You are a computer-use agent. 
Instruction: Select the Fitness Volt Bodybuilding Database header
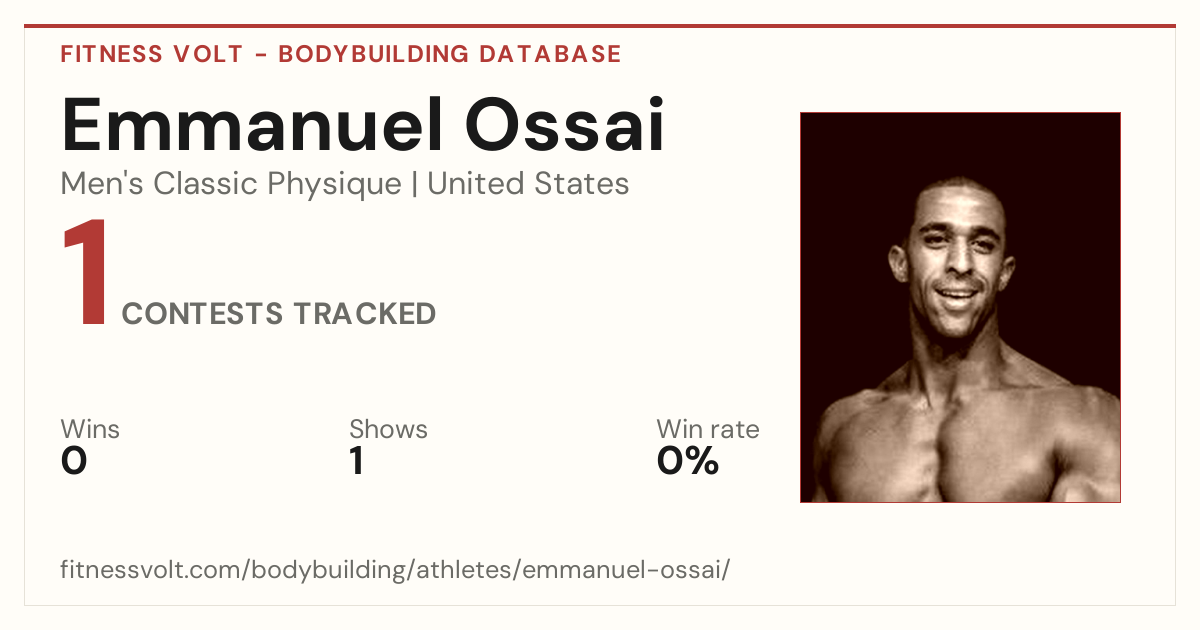[x=341, y=54]
